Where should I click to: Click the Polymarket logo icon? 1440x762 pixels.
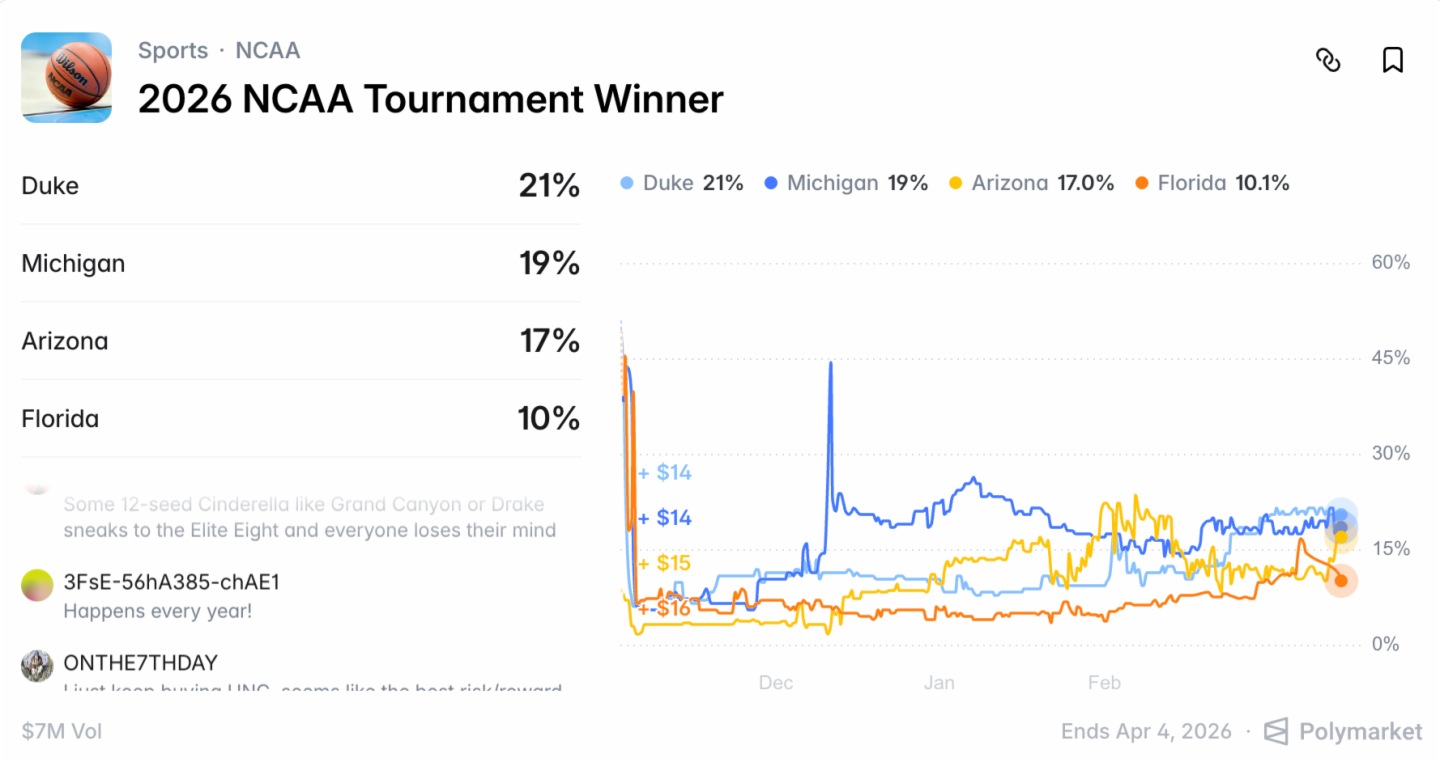pyautogui.click(x=1276, y=731)
